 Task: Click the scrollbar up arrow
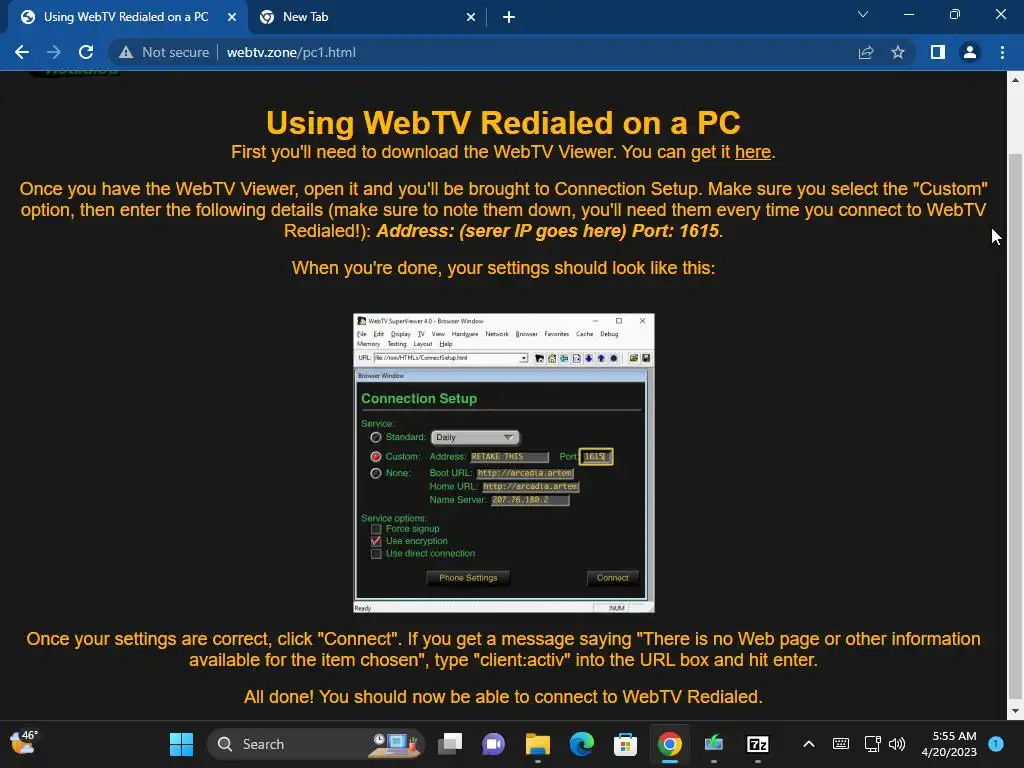[x=1015, y=80]
